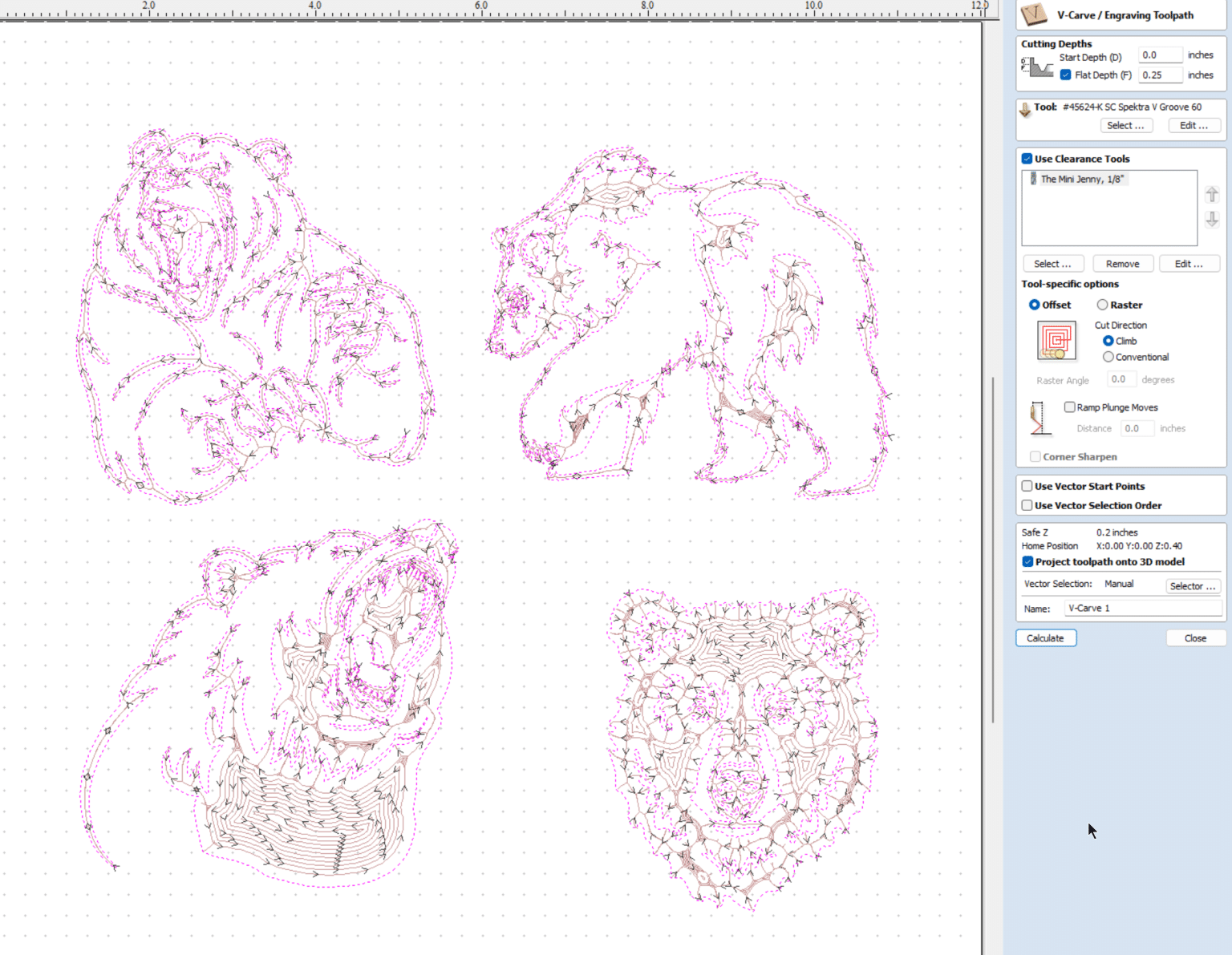Click the roaring bear head vector
Screen dimensions: 1232x955
(x=269, y=702)
